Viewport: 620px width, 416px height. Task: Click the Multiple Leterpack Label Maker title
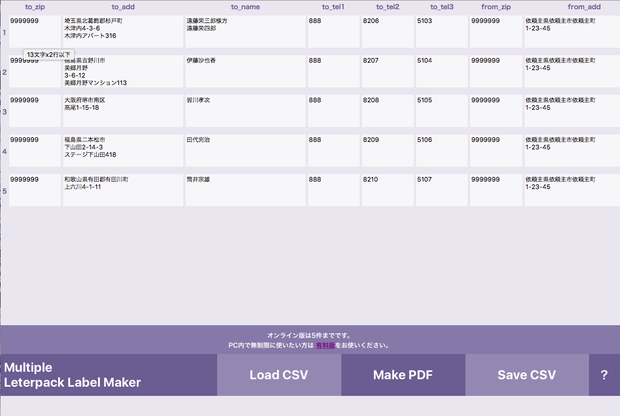pos(72,375)
